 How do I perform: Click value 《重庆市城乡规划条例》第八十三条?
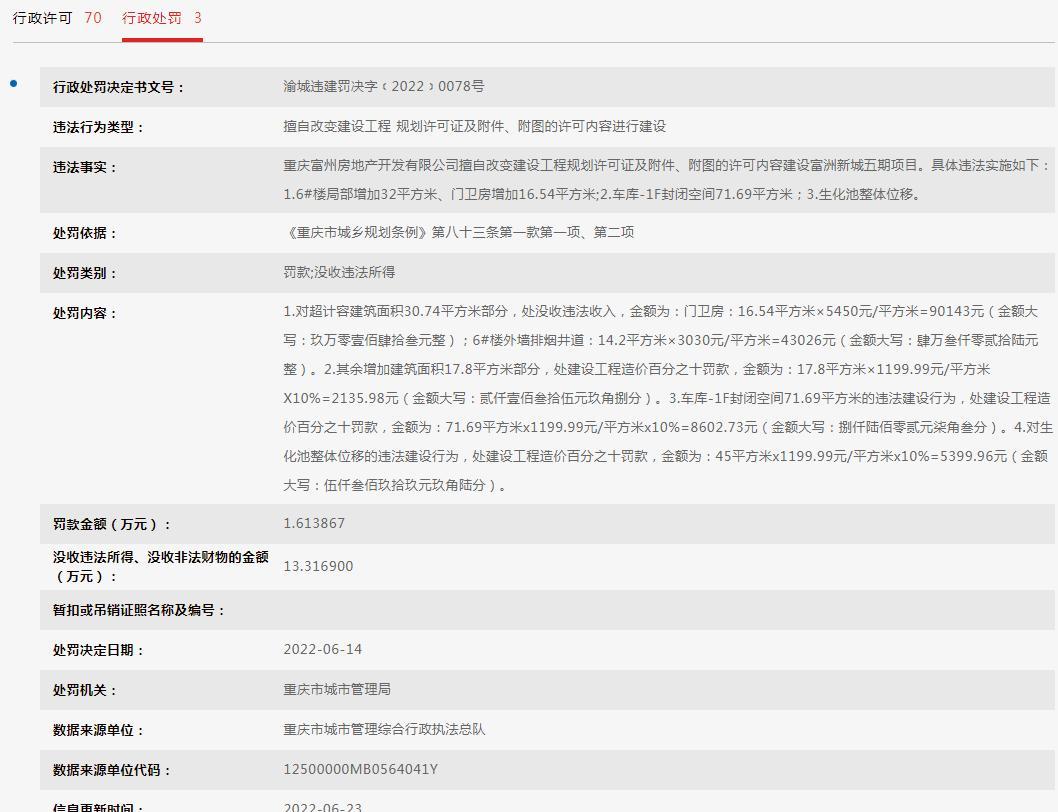pyautogui.click(x=459, y=232)
